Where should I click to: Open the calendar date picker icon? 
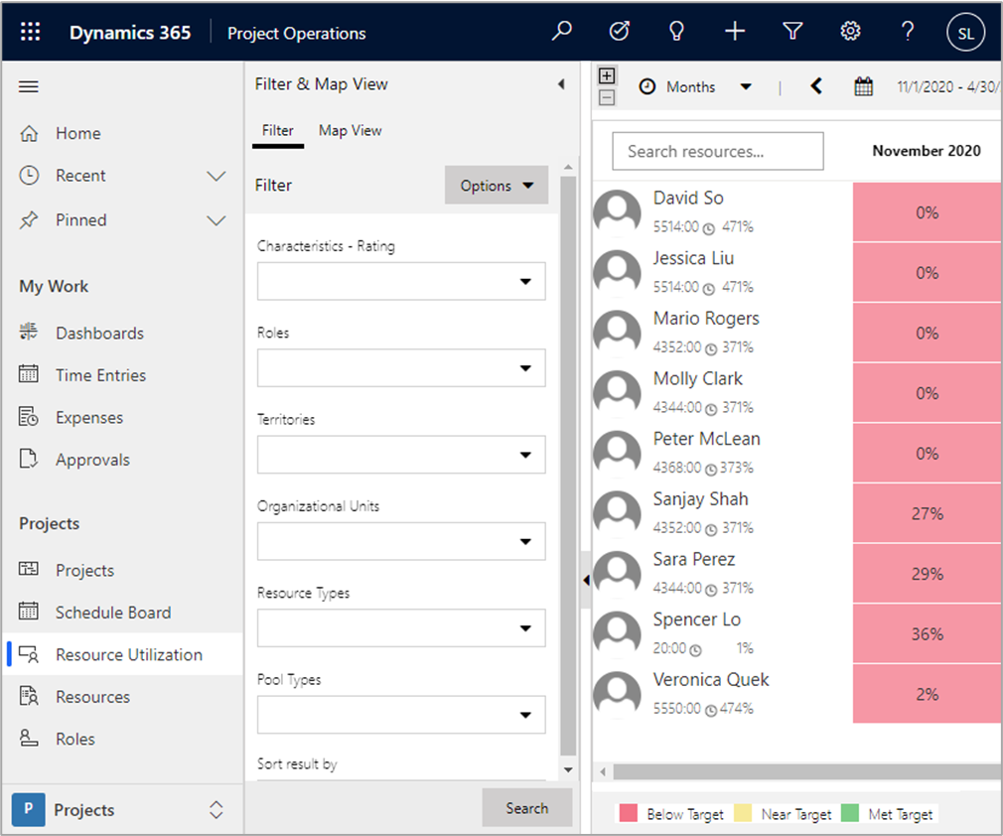point(864,86)
